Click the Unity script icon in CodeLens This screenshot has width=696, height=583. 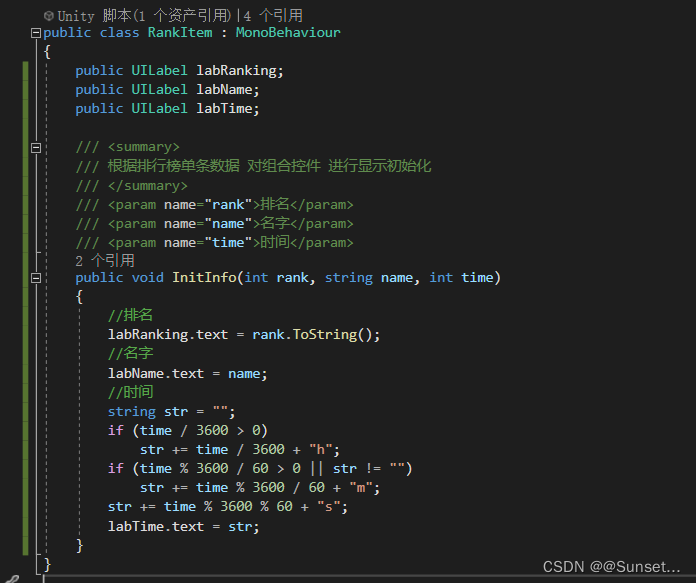click(x=49, y=16)
